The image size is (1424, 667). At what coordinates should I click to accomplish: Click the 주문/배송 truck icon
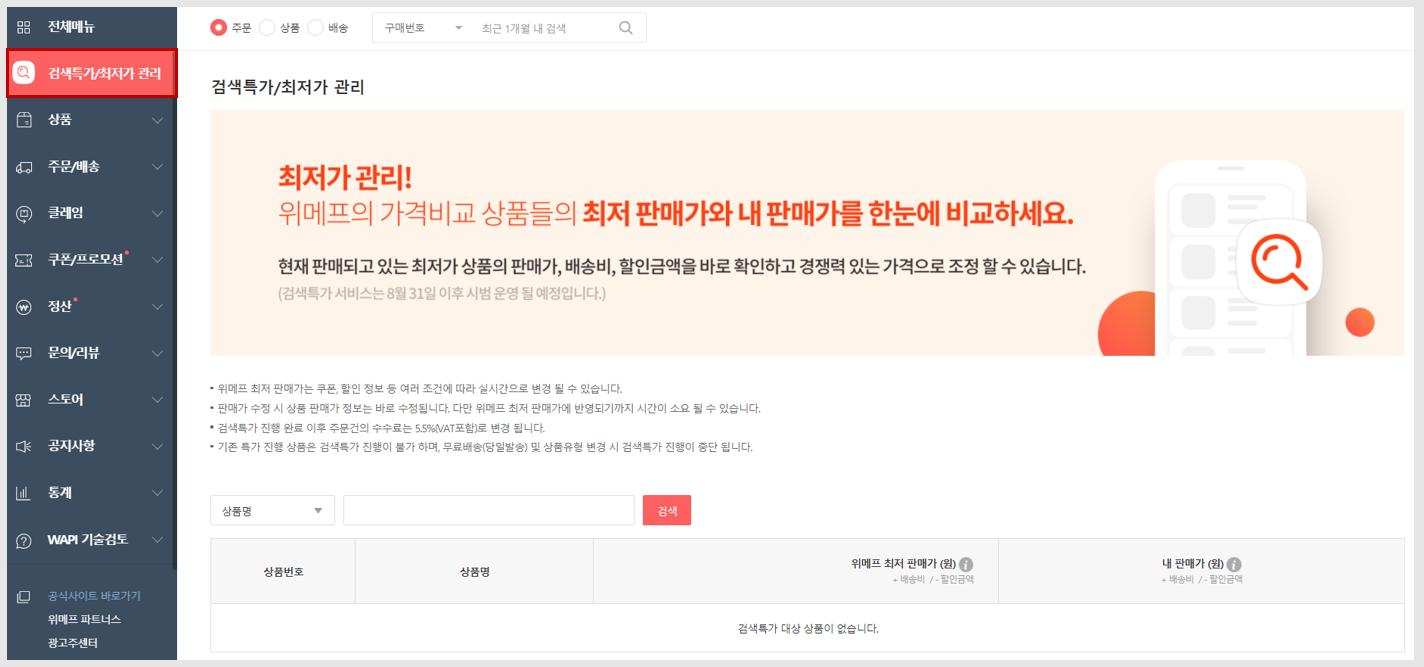(24, 167)
